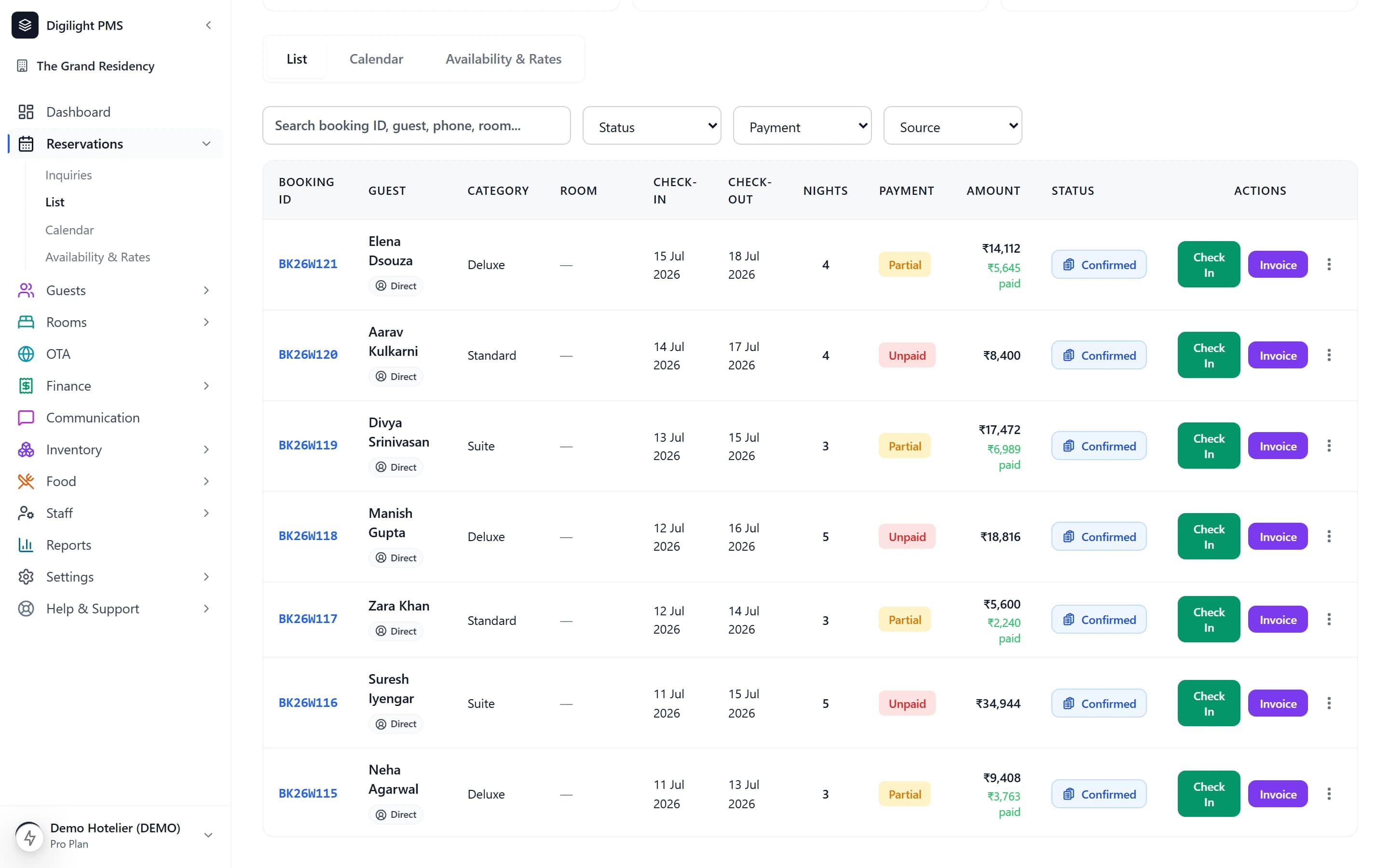Screen dimensions: 1389x868
Task: Click the Unpaid badge for BK26W116
Action: [x=907, y=704]
